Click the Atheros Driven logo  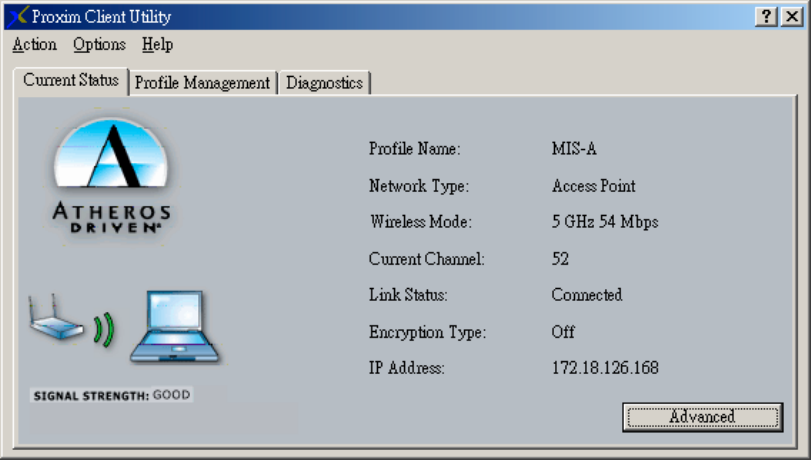(112, 176)
